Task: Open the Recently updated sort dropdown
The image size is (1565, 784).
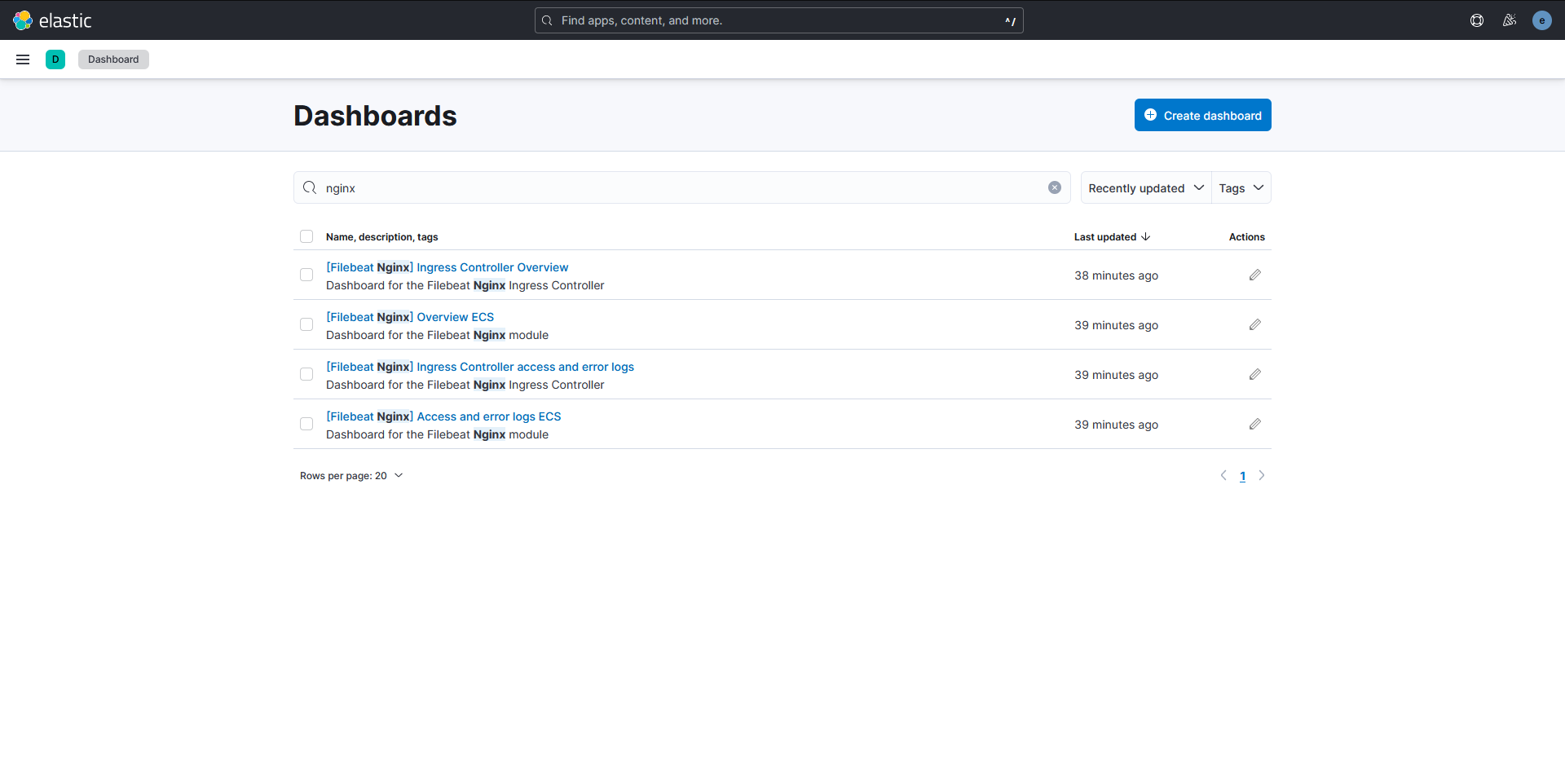Action: click(1145, 187)
